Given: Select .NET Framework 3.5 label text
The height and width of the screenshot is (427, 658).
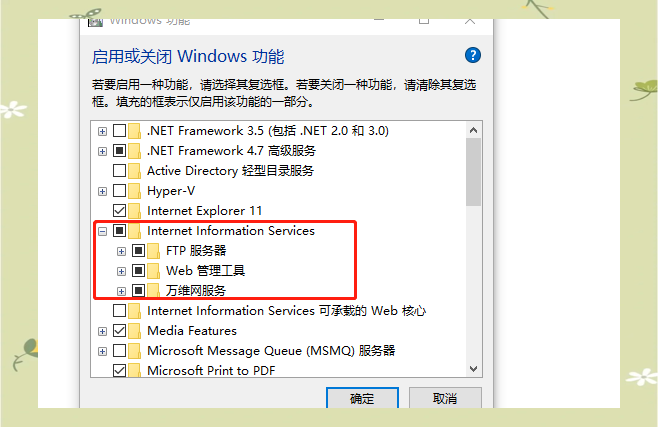Looking at the screenshot, I should pos(268,131).
